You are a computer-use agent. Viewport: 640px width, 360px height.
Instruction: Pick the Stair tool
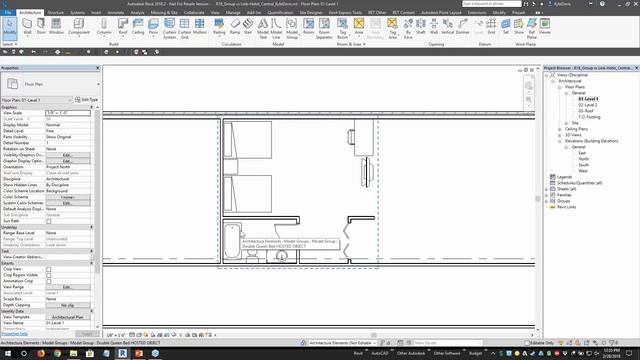point(248,27)
